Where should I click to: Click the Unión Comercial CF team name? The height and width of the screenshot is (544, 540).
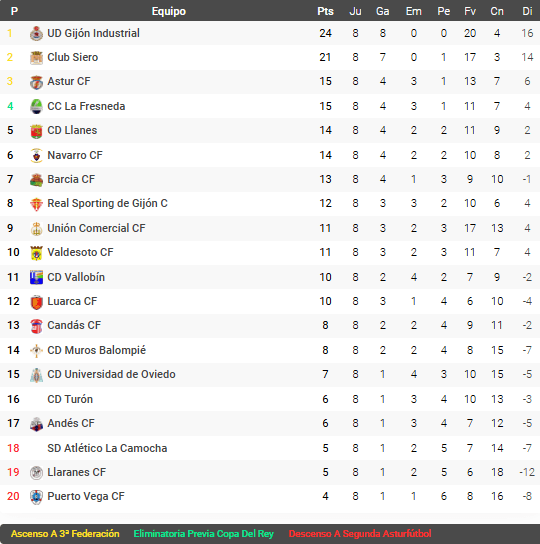96,228
